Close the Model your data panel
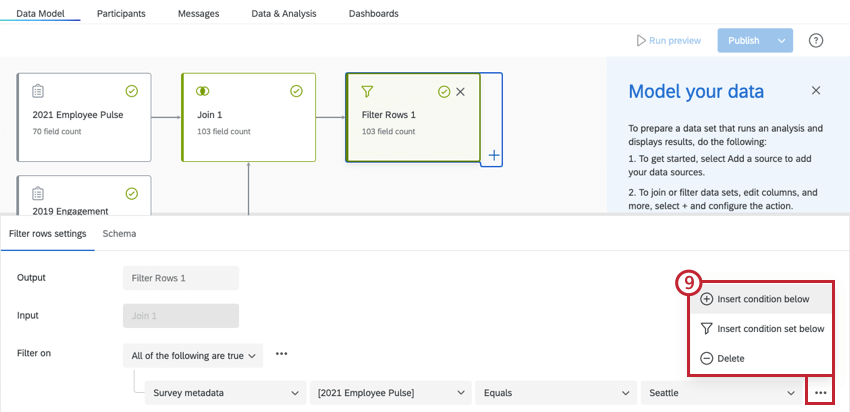The width and height of the screenshot is (850, 412). [x=815, y=91]
